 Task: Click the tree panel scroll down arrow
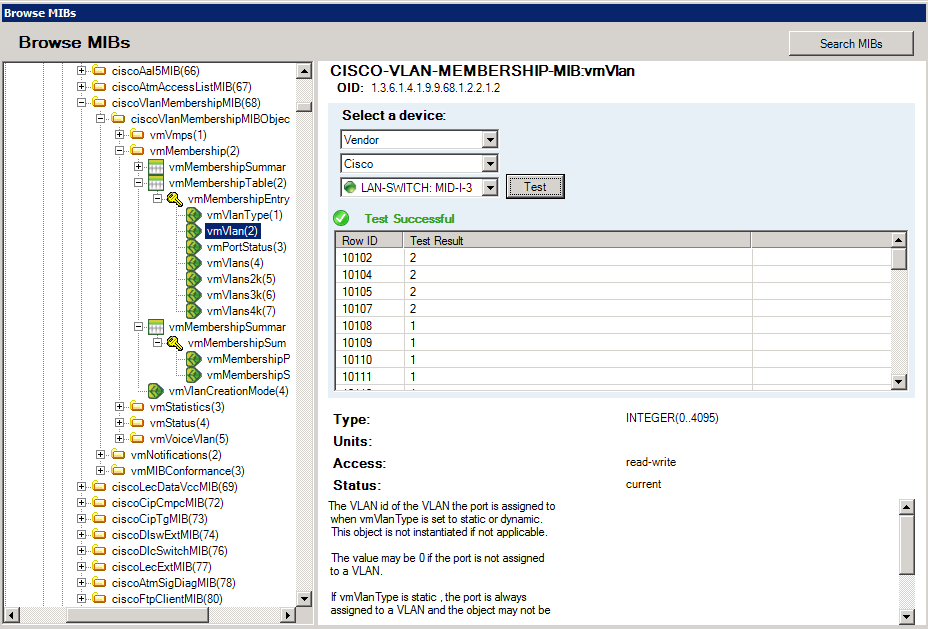click(304, 598)
